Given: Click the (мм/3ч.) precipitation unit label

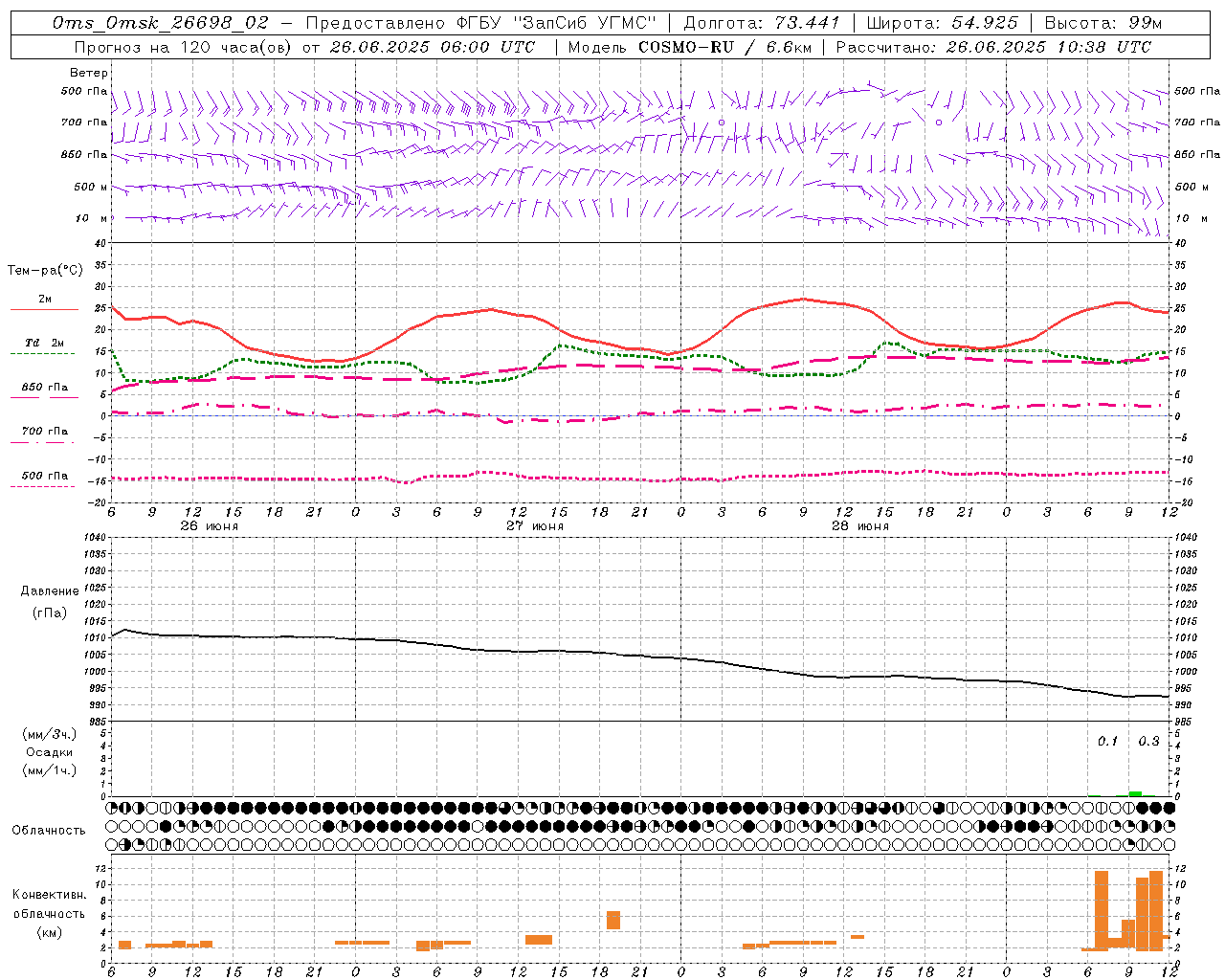Looking at the screenshot, I should pos(49,734).
